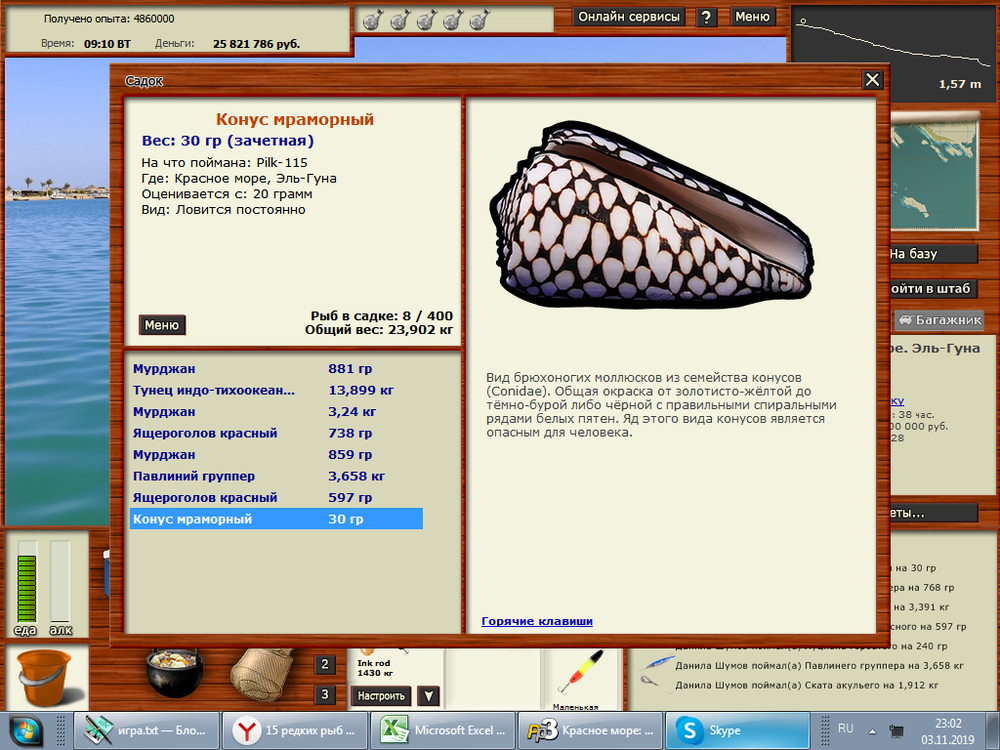
Task: Open the Горячие клавиши link
Action: (537, 621)
